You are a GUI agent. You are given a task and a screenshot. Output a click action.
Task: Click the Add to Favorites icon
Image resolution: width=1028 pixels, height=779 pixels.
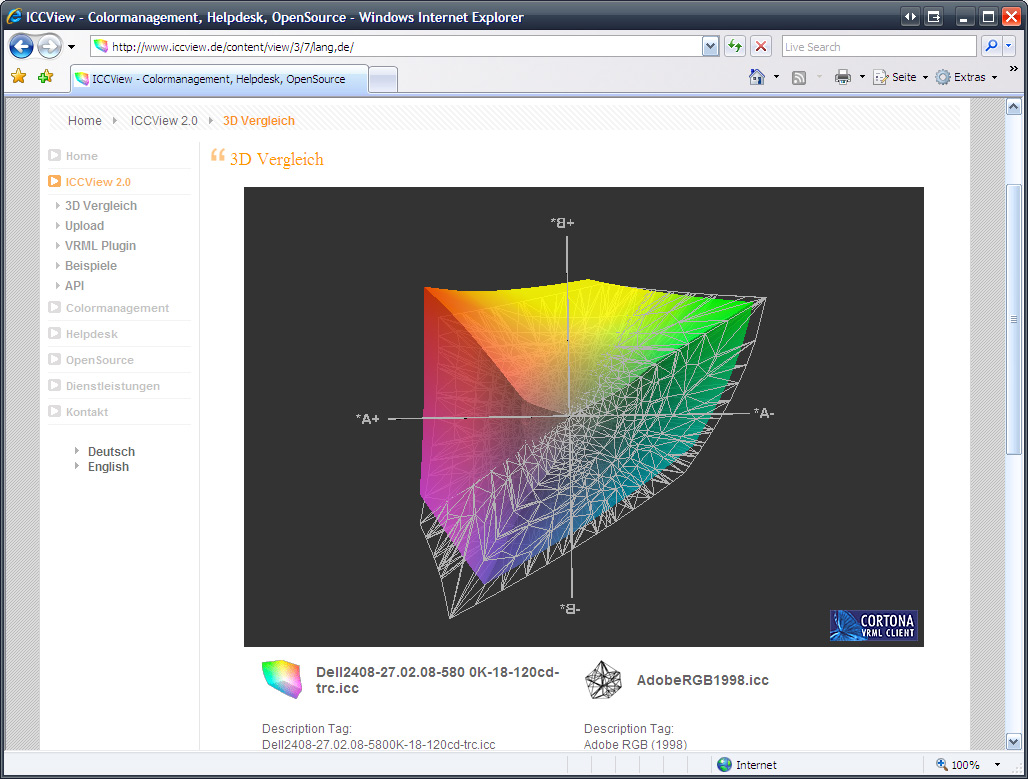coord(45,77)
